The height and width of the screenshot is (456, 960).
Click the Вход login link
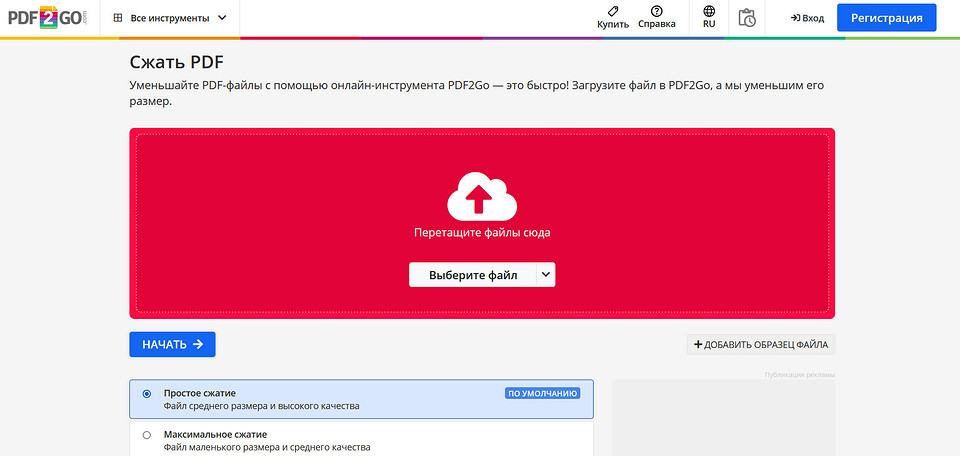(807, 18)
